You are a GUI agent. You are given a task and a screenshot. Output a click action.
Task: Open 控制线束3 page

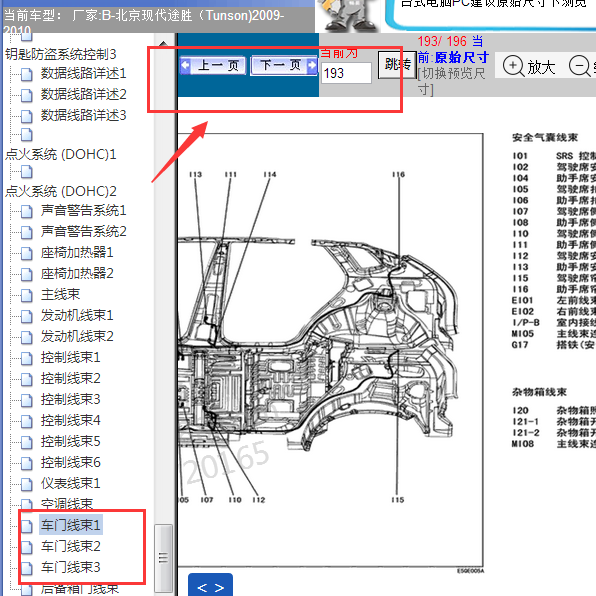click(70, 399)
